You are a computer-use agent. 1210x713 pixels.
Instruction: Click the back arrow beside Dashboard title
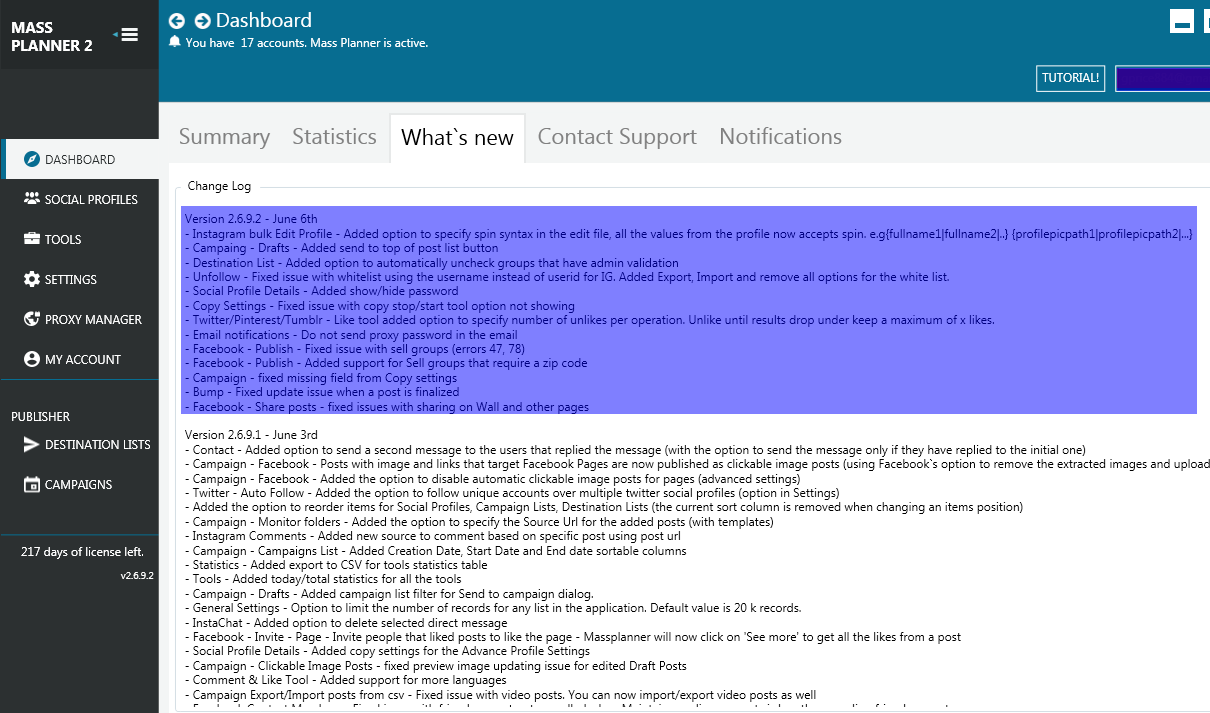(177, 21)
